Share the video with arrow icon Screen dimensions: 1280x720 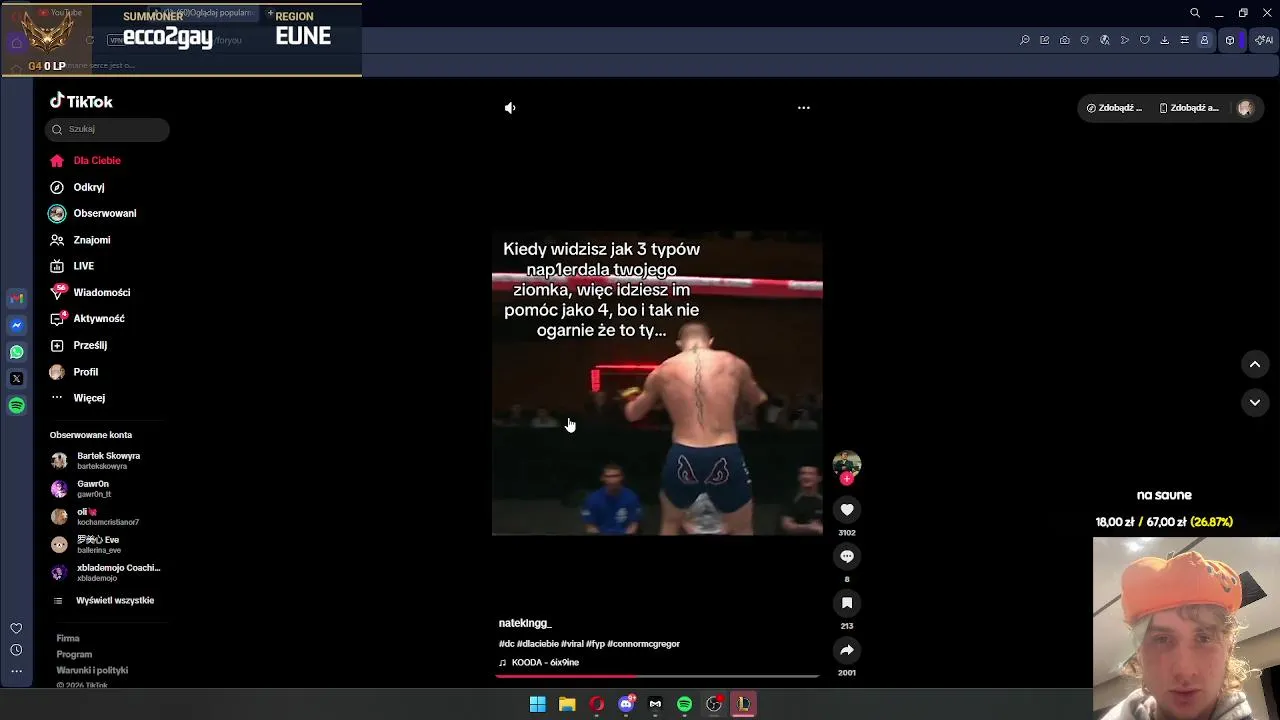847,650
